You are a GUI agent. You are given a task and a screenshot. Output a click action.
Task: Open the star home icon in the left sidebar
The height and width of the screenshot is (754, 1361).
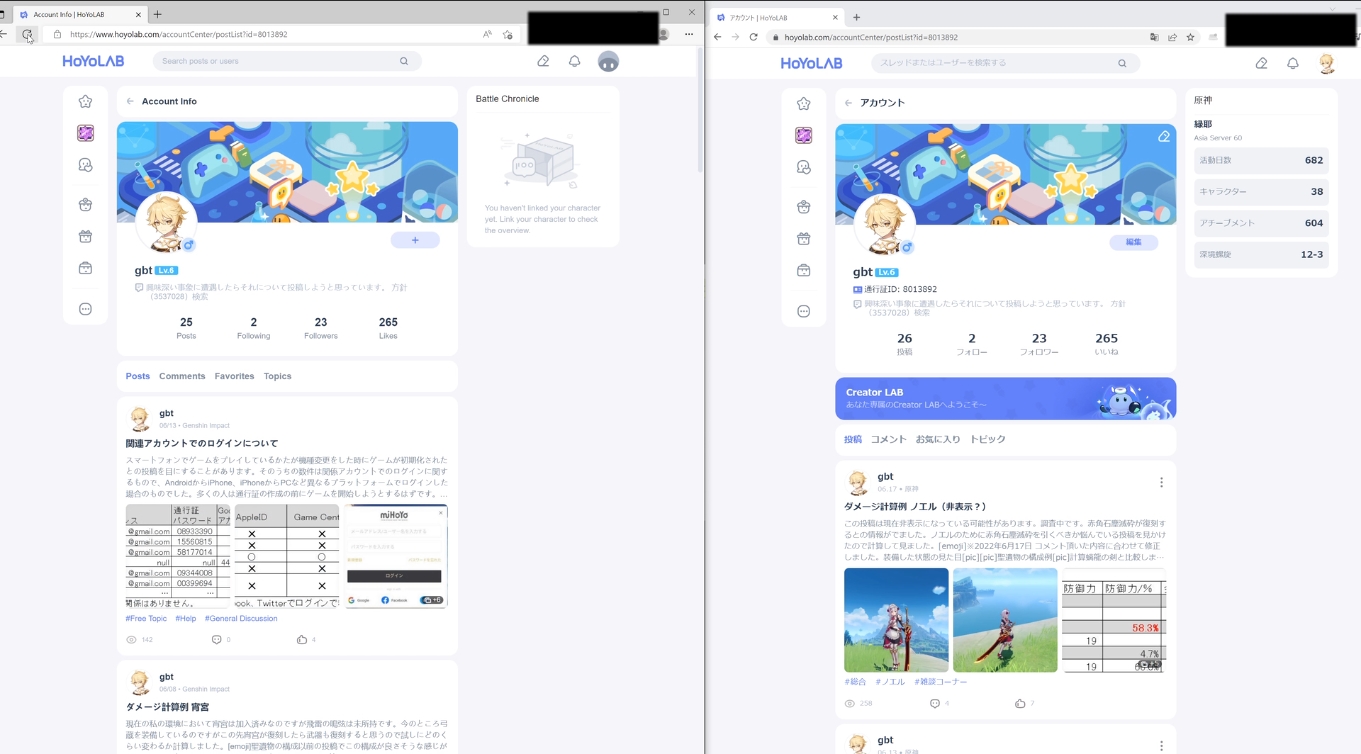(x=85, y=101)
